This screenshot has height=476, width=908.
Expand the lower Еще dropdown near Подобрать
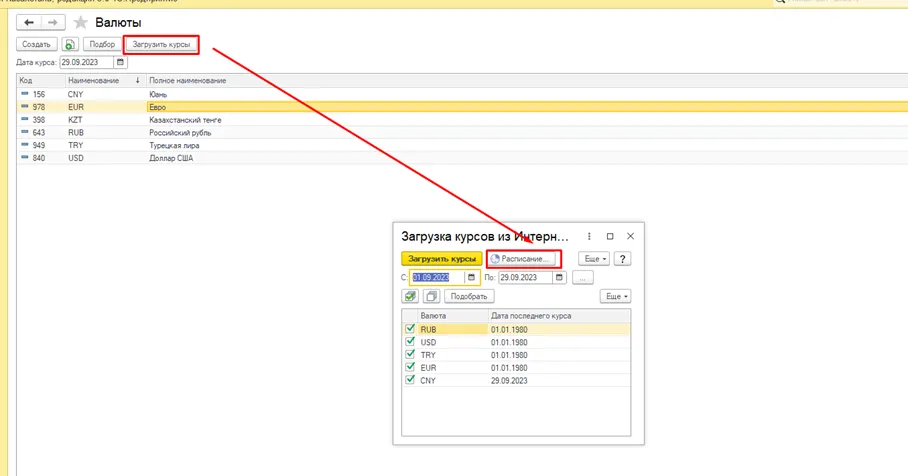[616, 296]
